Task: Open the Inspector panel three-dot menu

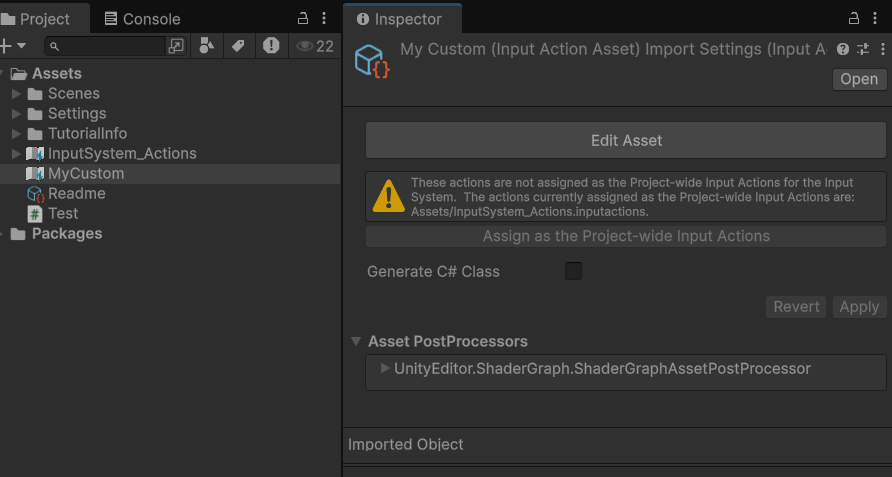Action: click(875, 18)
